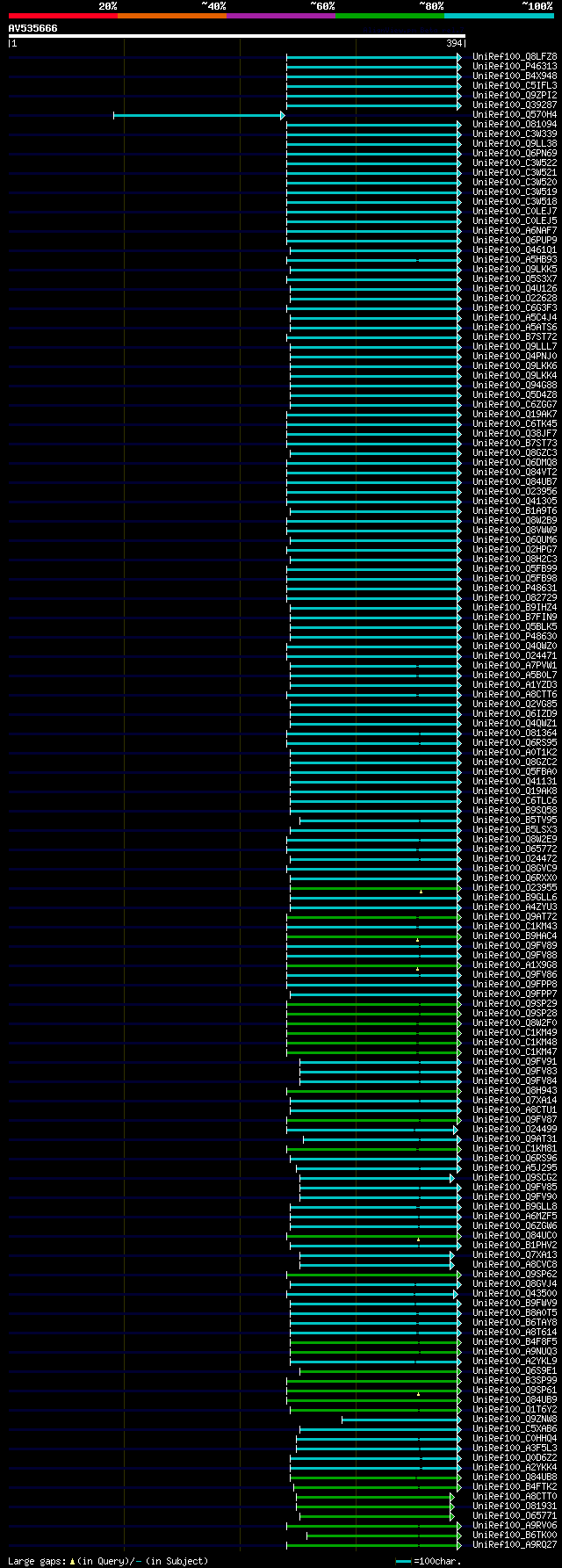Click the cyan ~100% identity color bar
The height and width of the screenshot is (1568, 562).
coord(499,15)
